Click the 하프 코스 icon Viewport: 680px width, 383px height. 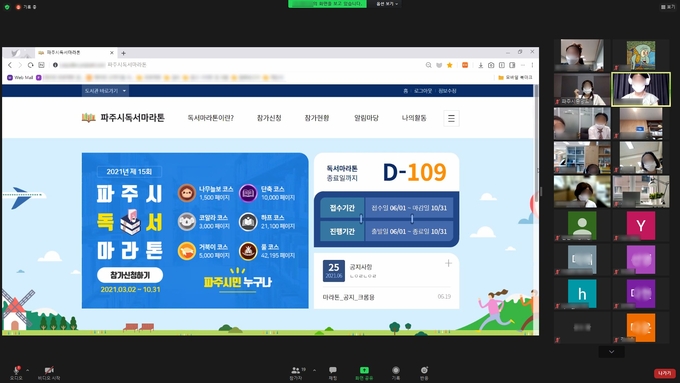click(x=248, y=222)
